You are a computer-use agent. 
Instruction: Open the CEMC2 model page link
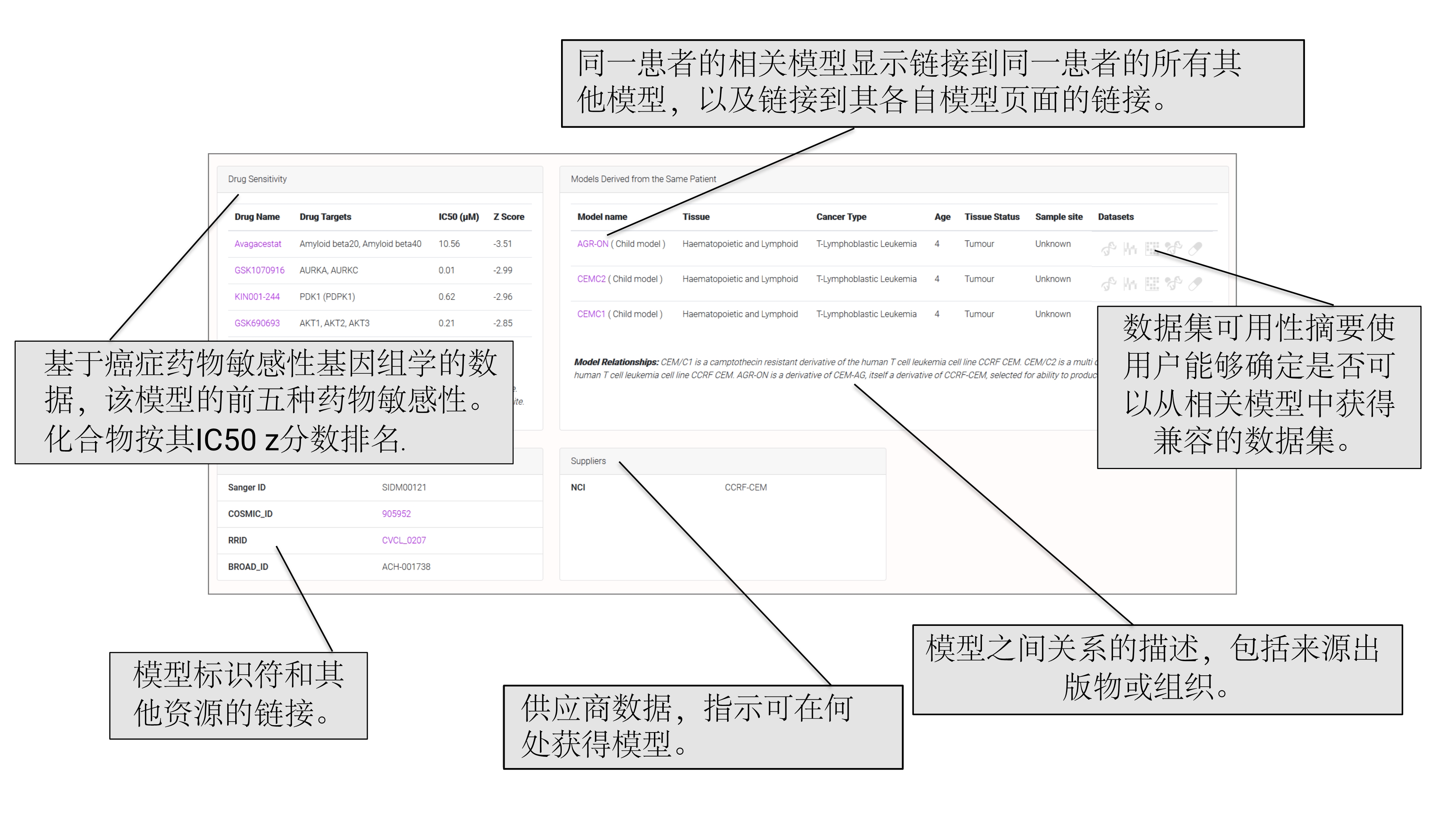pyautogui.click(x=591, y=279)
